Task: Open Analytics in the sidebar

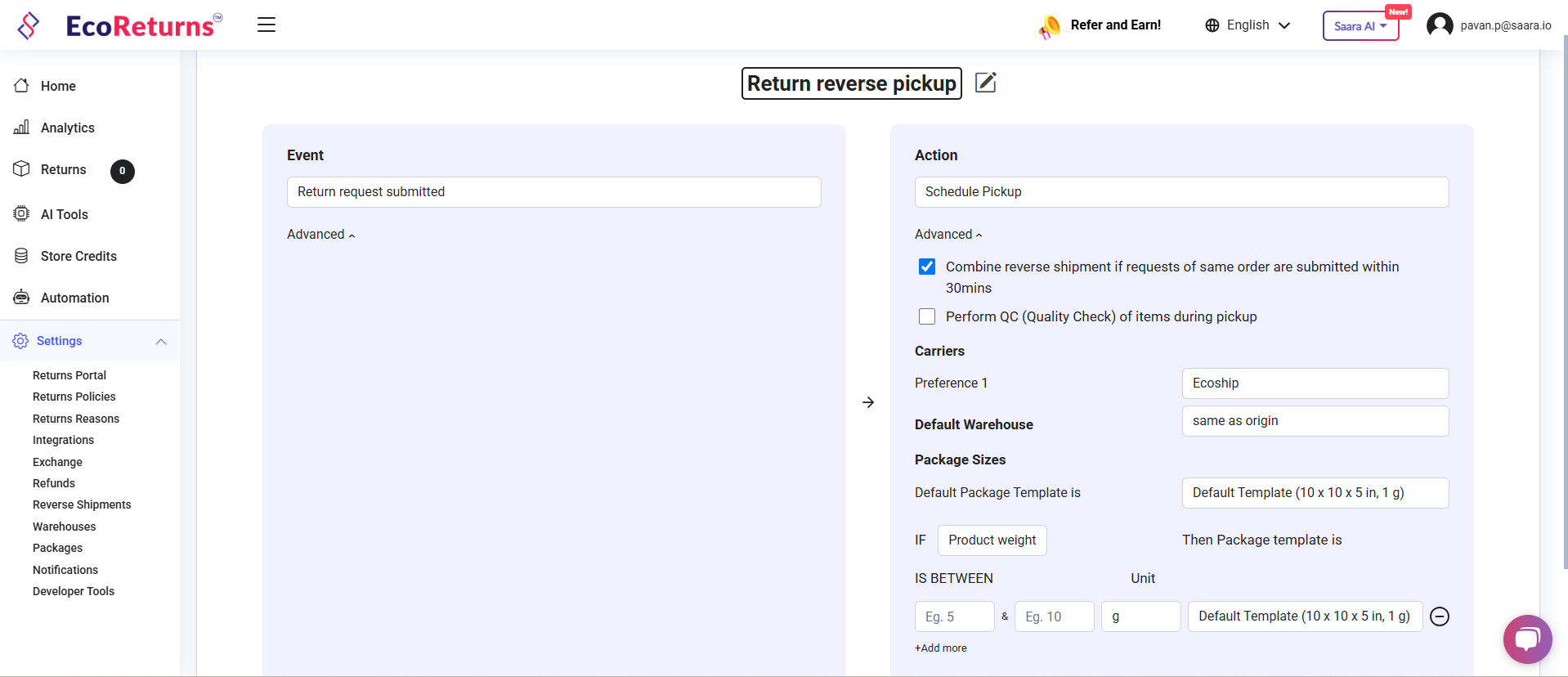Action: pos(67,128)
